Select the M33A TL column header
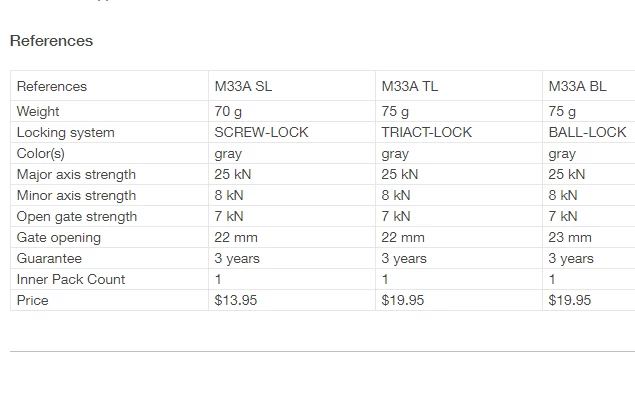This screenshot has width=635, height=404. tap(410, 86)
